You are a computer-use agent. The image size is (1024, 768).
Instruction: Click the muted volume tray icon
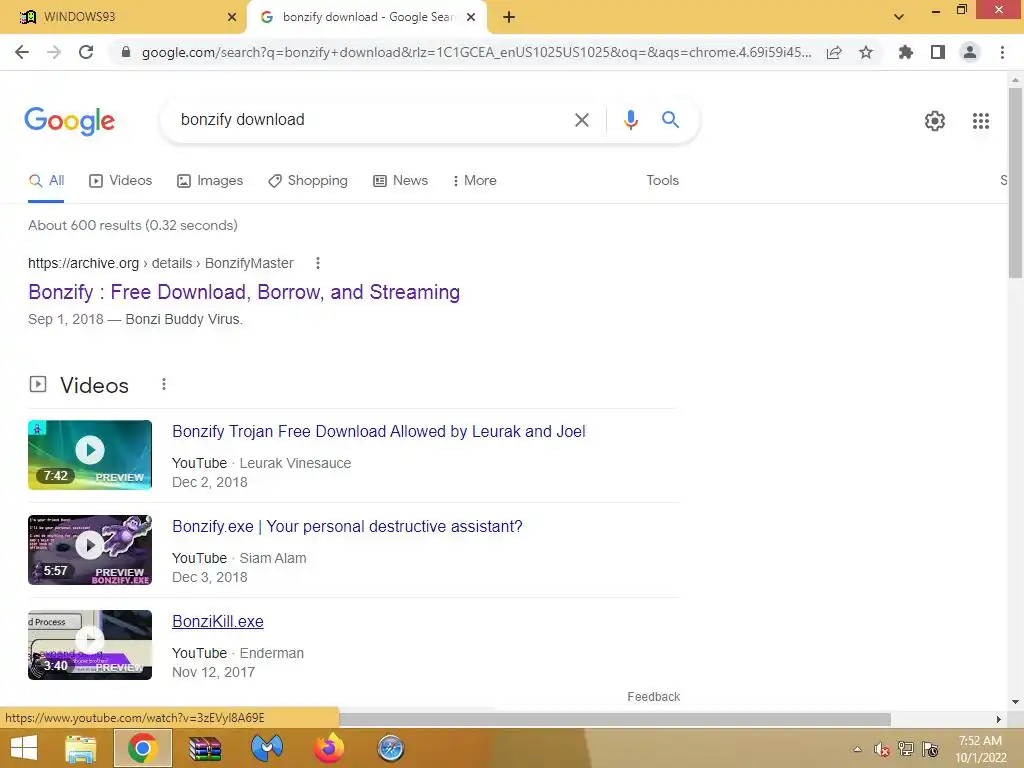click(882, 749)
